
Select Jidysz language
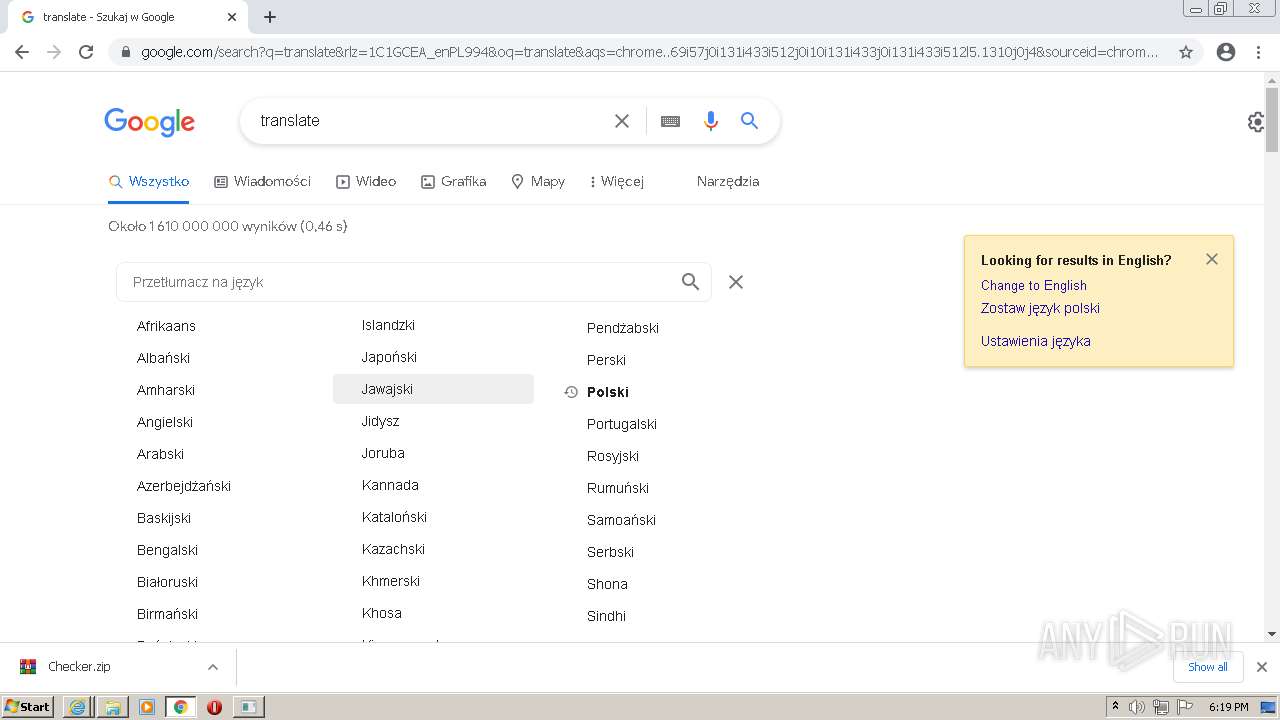[380, 421]
